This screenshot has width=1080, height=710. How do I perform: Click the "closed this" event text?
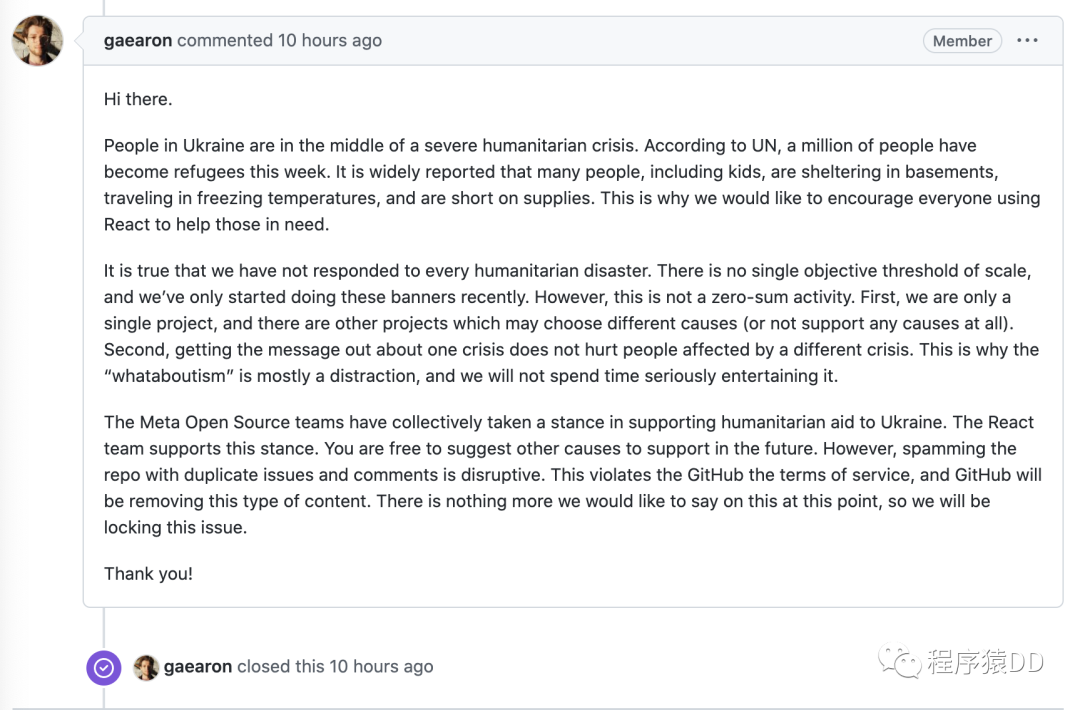point(280,667)
